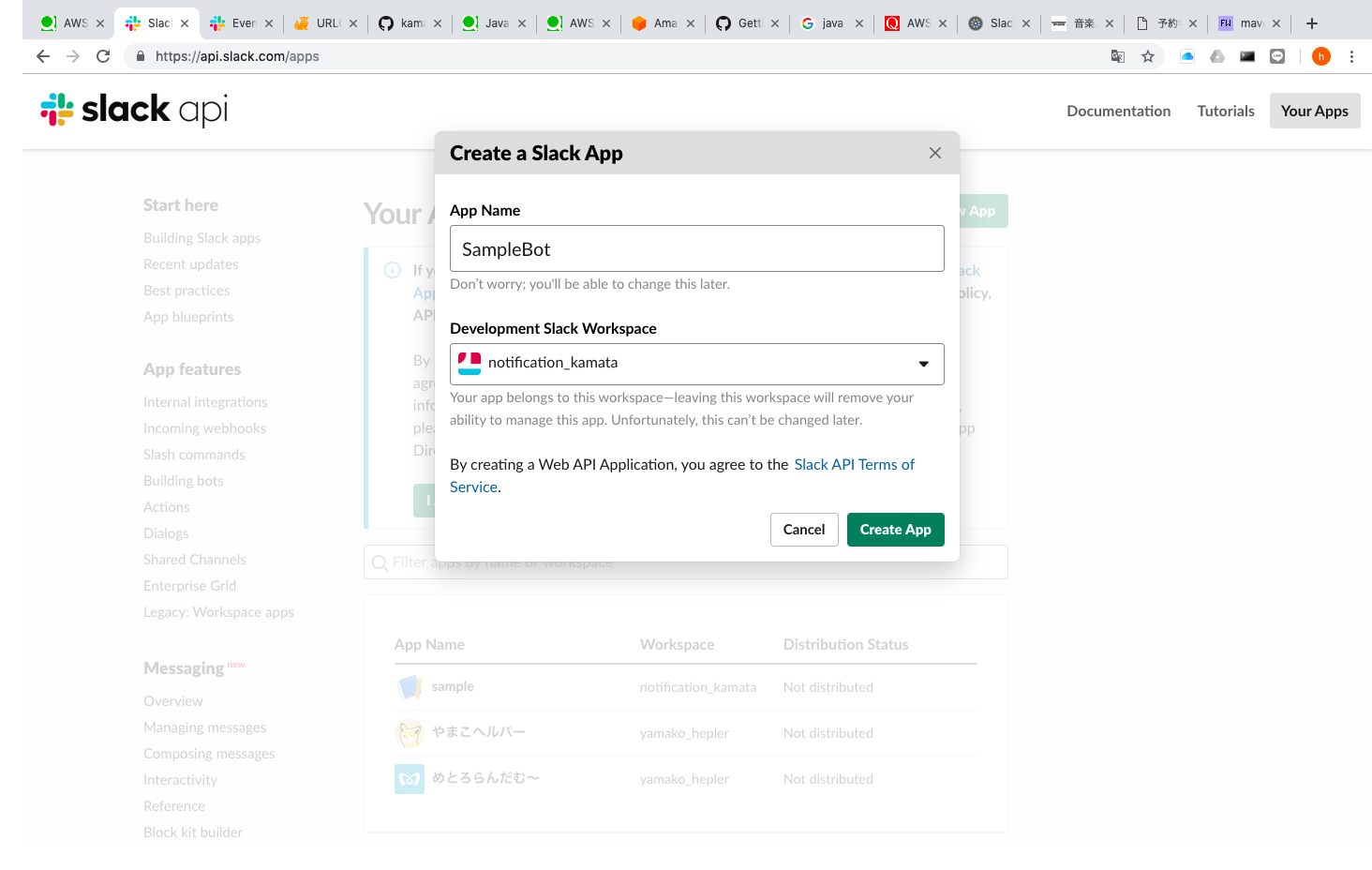Click the notification_kamata workspace icon
1372x870 pixels.
(x=470, y=364)
